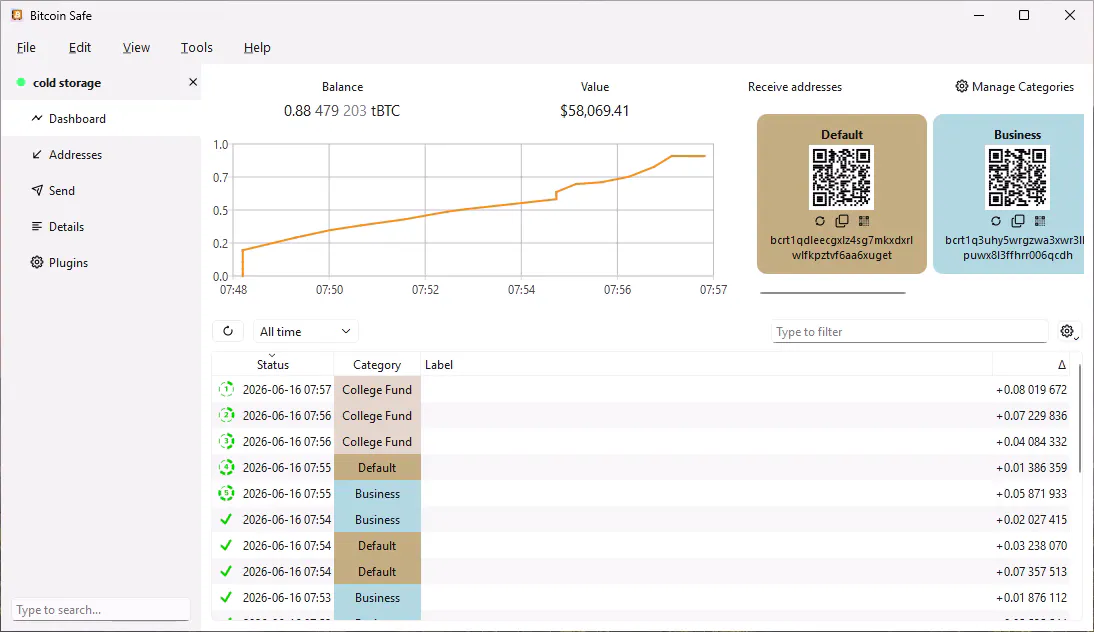Click the Bitcoin Safe app icon in title bar

tap(17, 15)
